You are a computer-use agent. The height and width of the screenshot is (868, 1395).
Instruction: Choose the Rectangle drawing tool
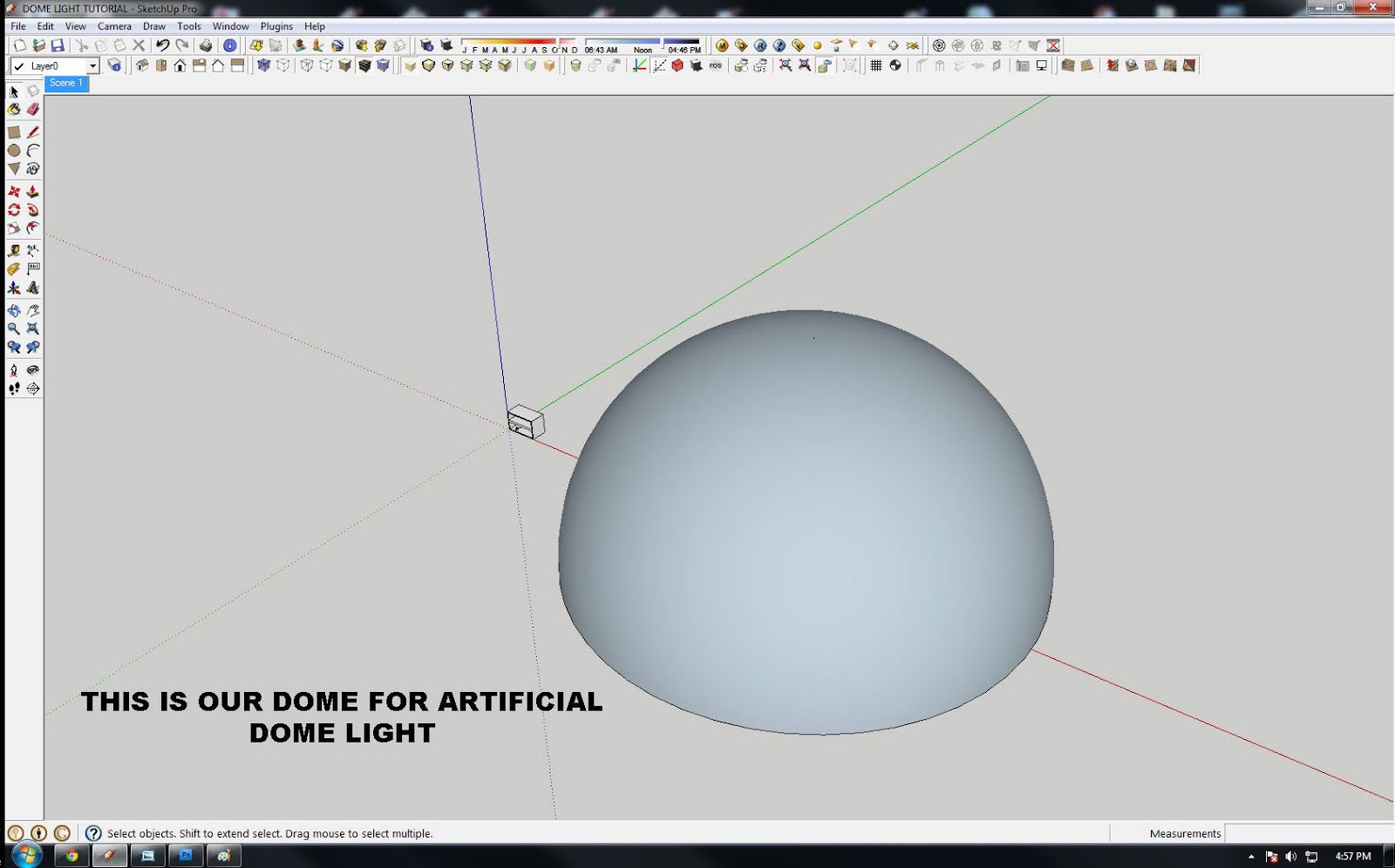click(14, 132)
